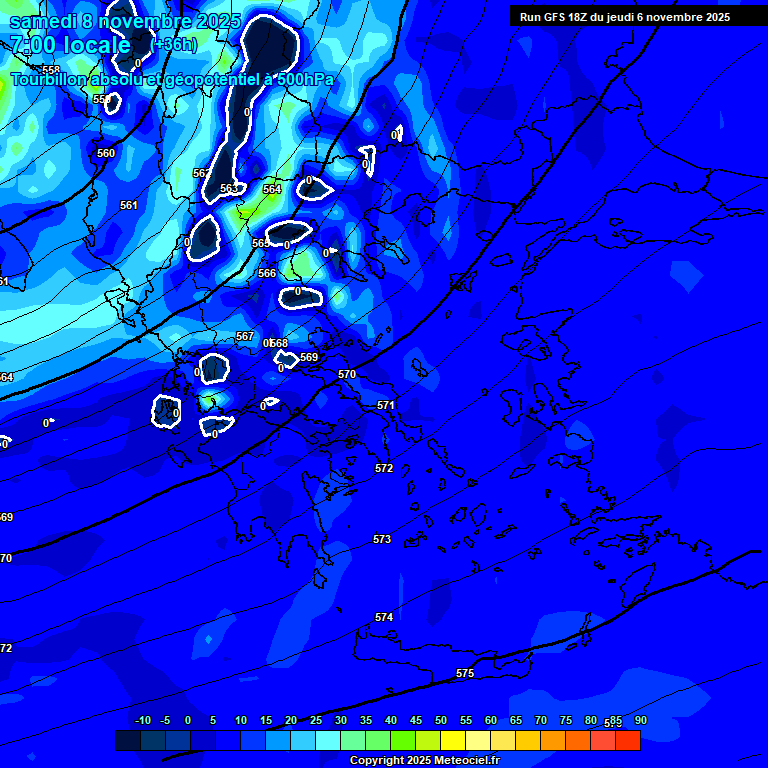Image resolution: width=768 pixels, height=768 pixels.
Task: Click the 575 geopotential contour label
Action: (x=465, y=674)
